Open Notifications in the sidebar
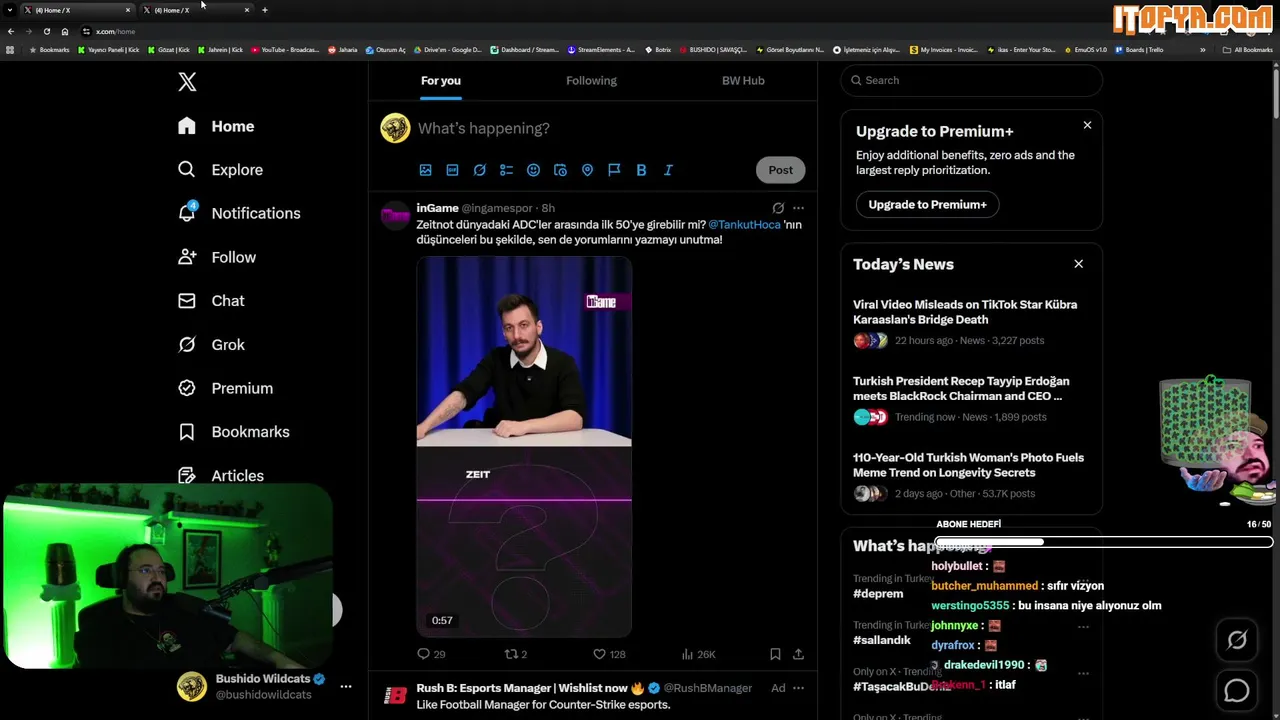Viewport: 1280px width, 720px height. click(238, 213)
